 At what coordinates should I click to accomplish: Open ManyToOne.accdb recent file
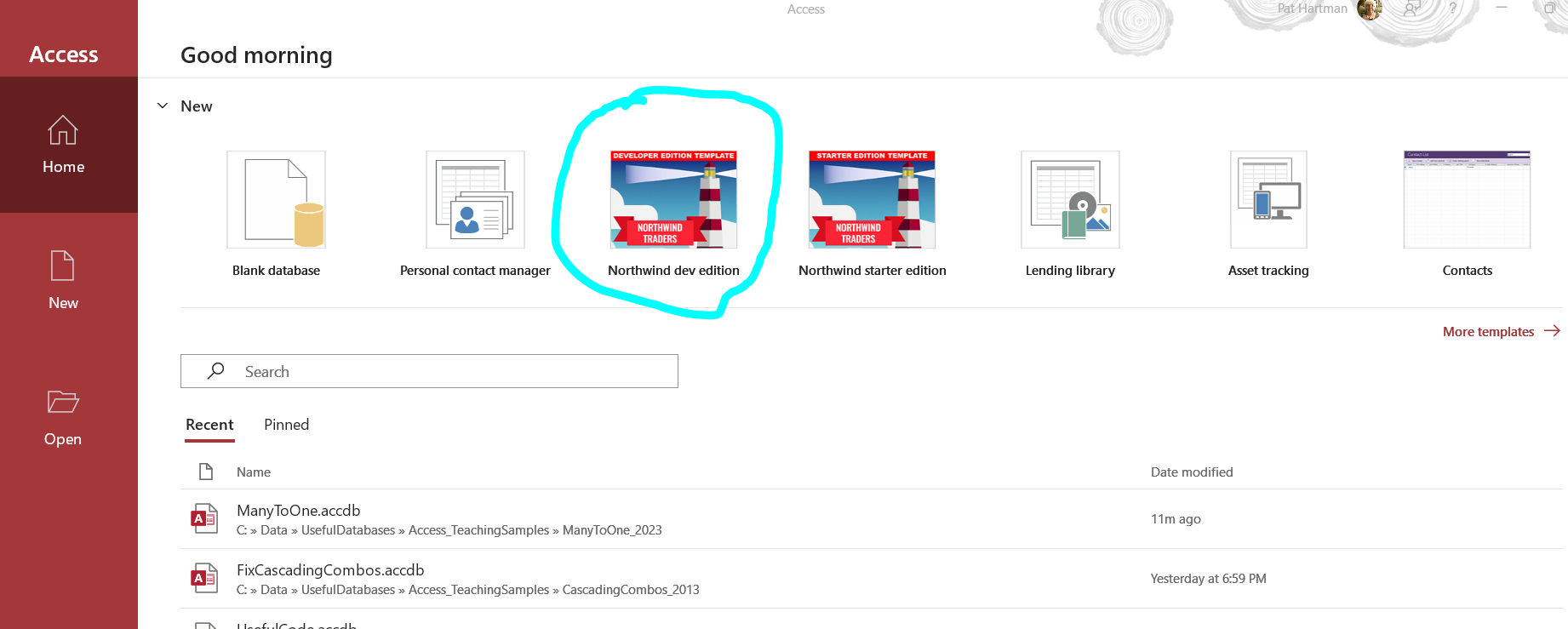tap(871, 519)
